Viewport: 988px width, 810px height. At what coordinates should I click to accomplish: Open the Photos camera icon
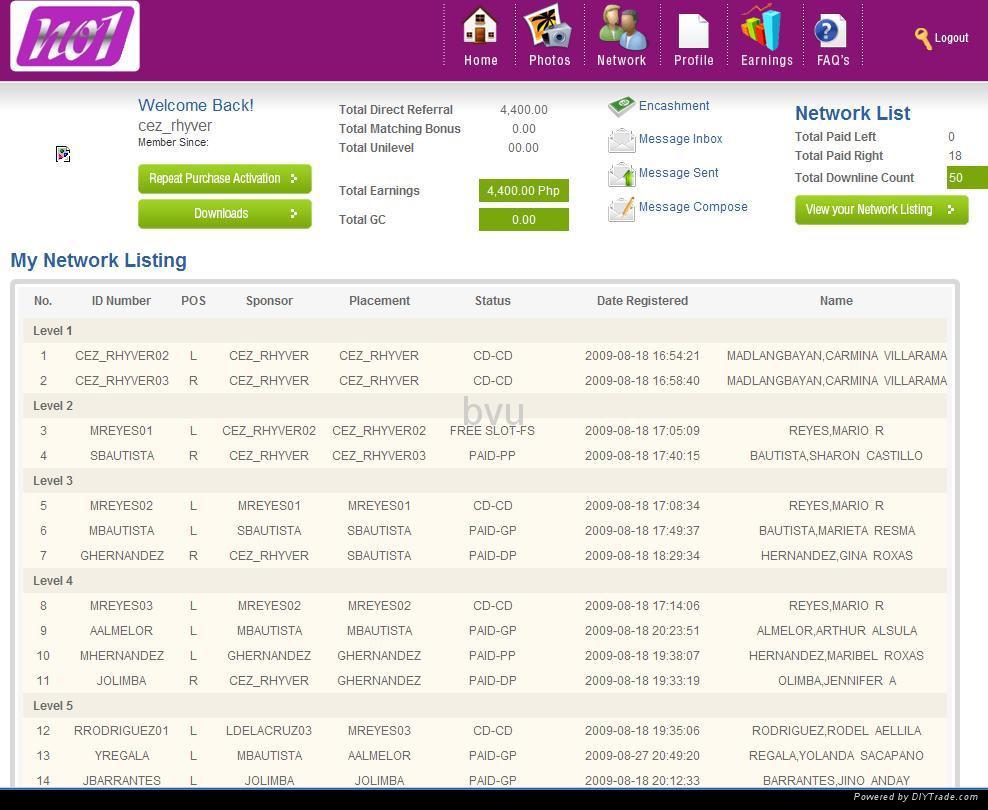548,26
